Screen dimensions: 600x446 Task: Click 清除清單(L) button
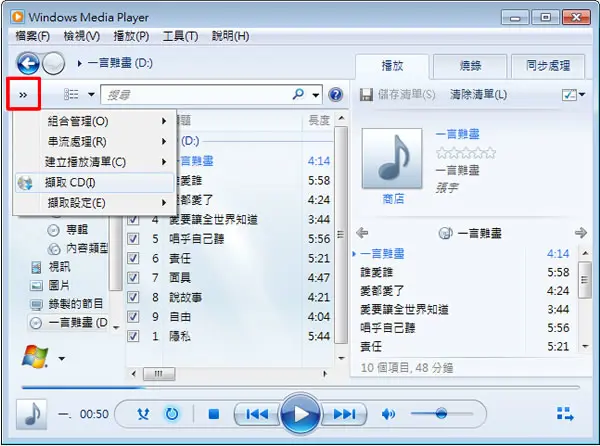(478, 94)
